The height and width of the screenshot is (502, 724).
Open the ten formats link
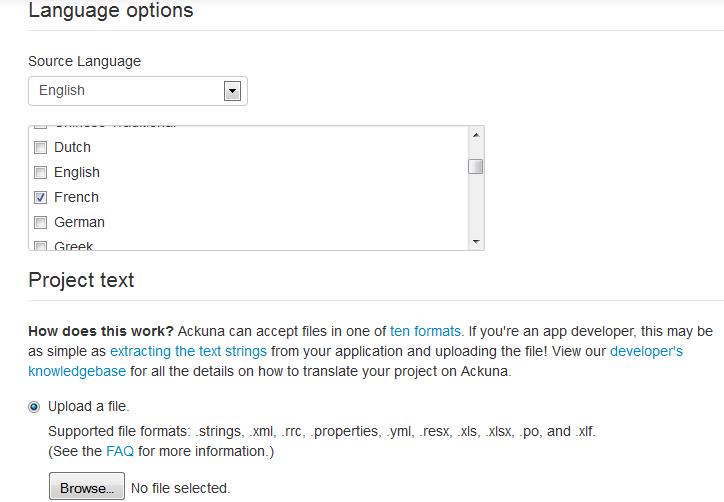click(x=425, y=331)
